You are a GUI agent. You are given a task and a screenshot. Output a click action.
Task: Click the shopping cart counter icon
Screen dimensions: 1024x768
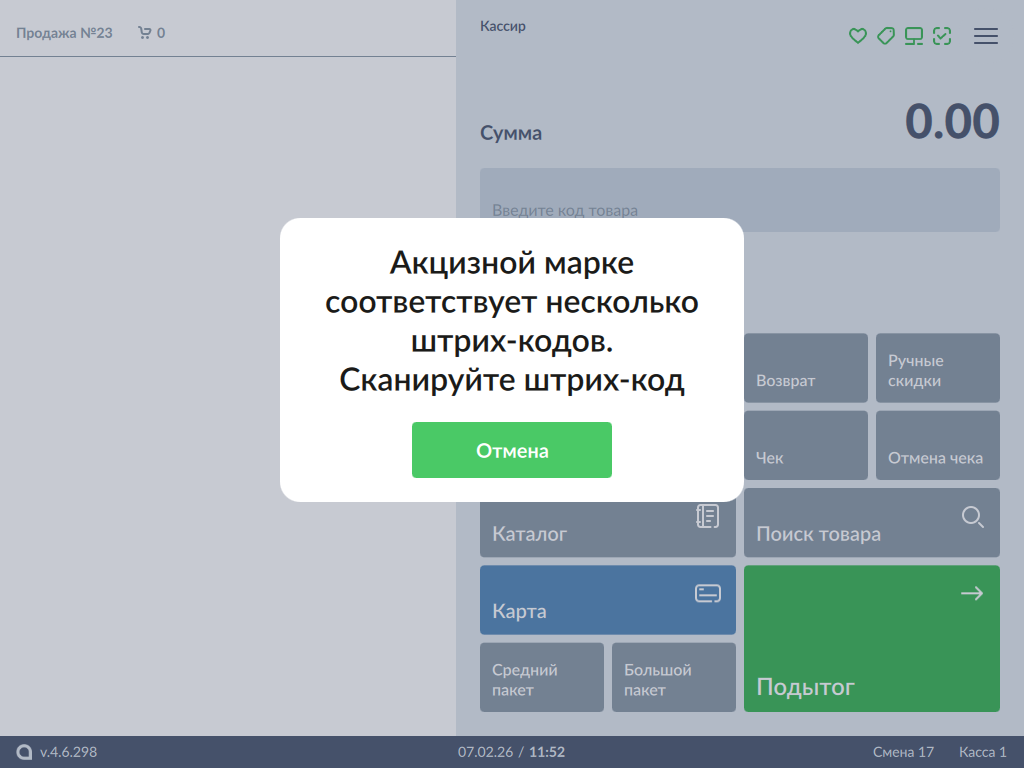(x=145, y=33)
